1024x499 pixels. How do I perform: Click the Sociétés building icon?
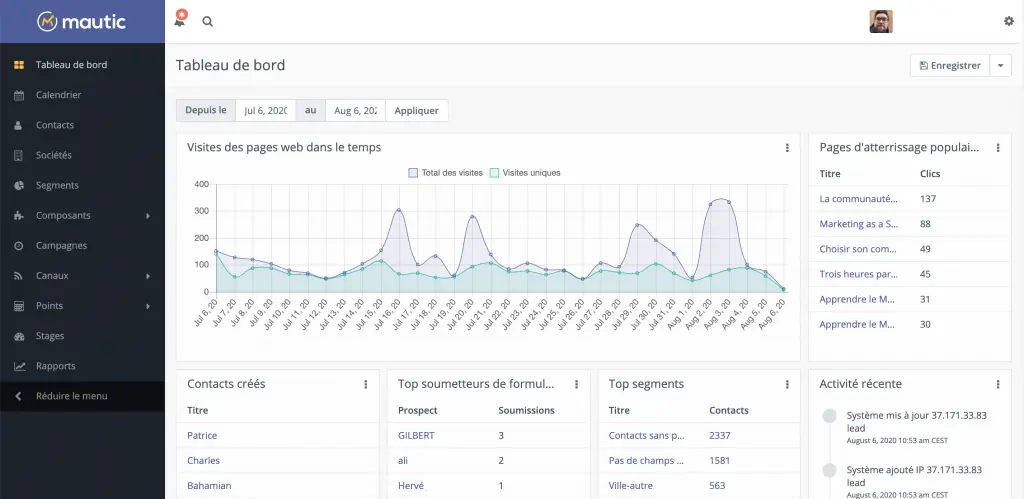(18, 155)
